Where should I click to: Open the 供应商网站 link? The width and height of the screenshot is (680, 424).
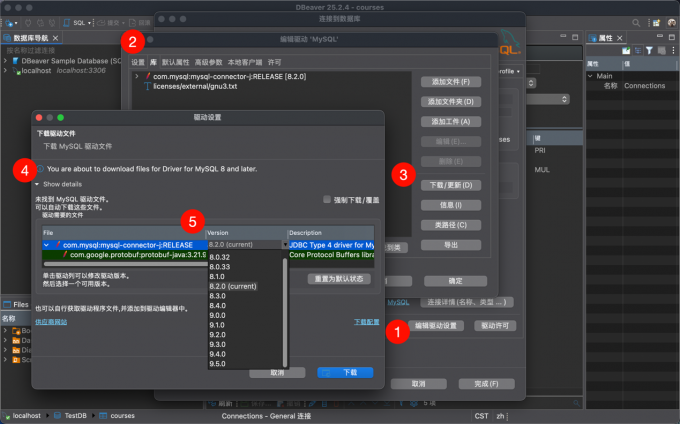[51, 322]
